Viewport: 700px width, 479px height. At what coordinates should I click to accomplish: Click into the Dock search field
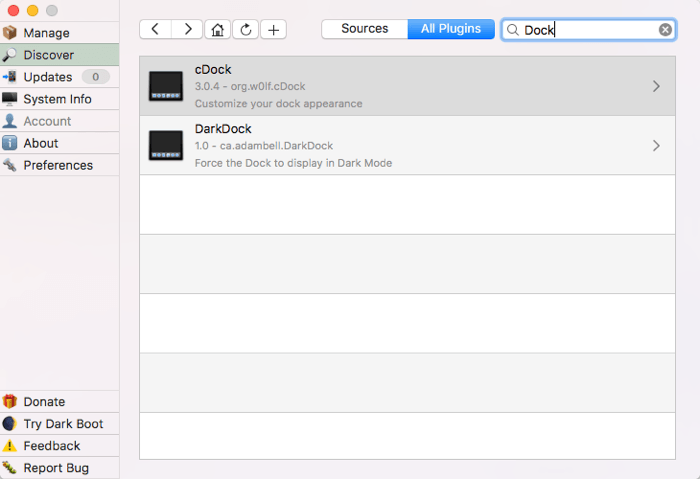(588, 30)
